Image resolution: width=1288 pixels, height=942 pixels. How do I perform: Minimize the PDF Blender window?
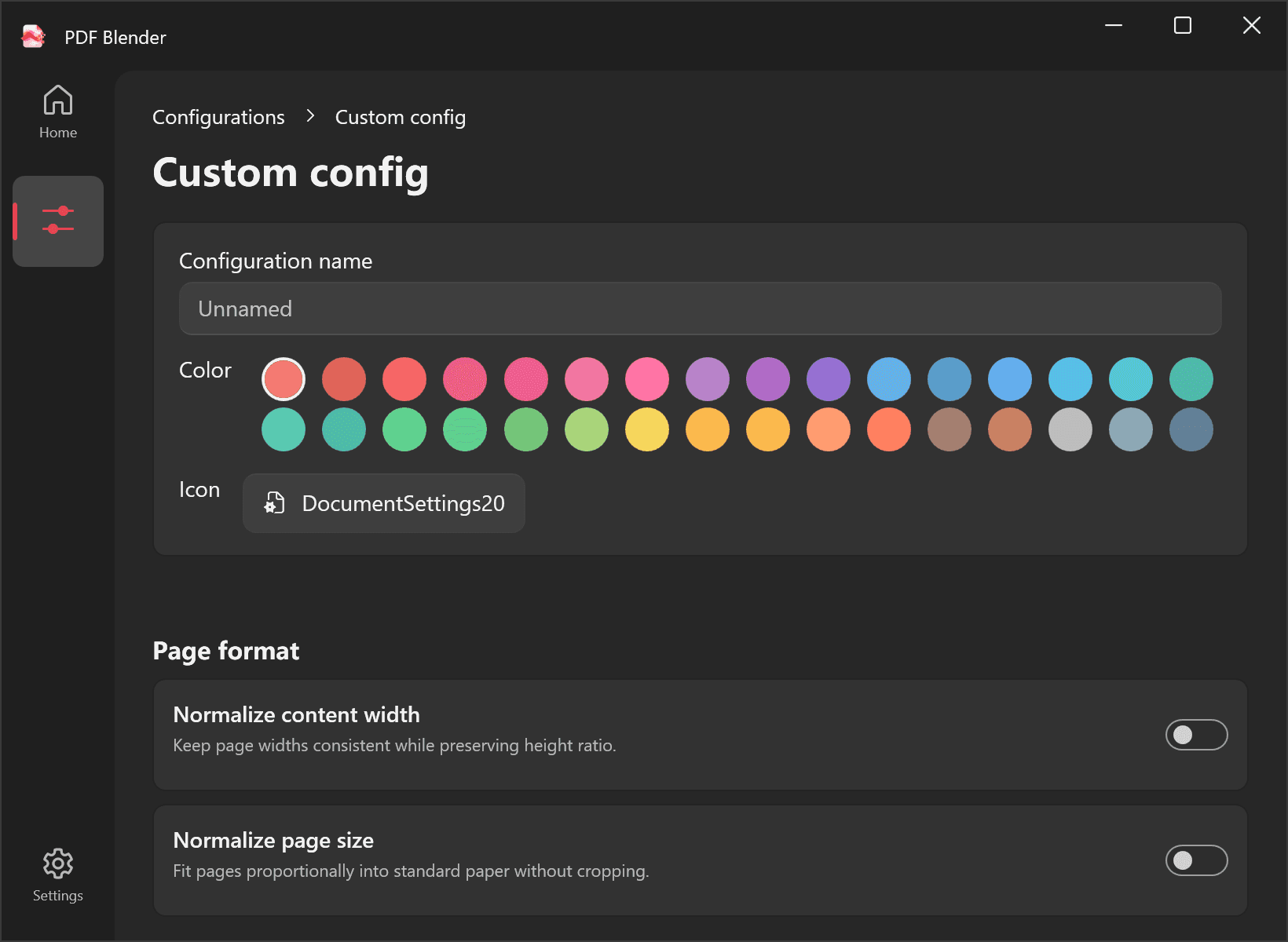click(x=1114, y=25)
